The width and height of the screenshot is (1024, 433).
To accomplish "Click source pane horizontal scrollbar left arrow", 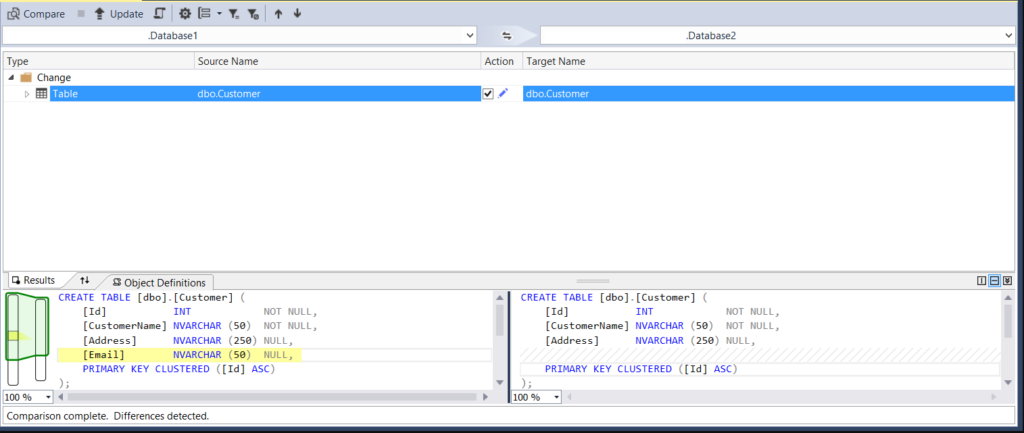I will (62, 397).
